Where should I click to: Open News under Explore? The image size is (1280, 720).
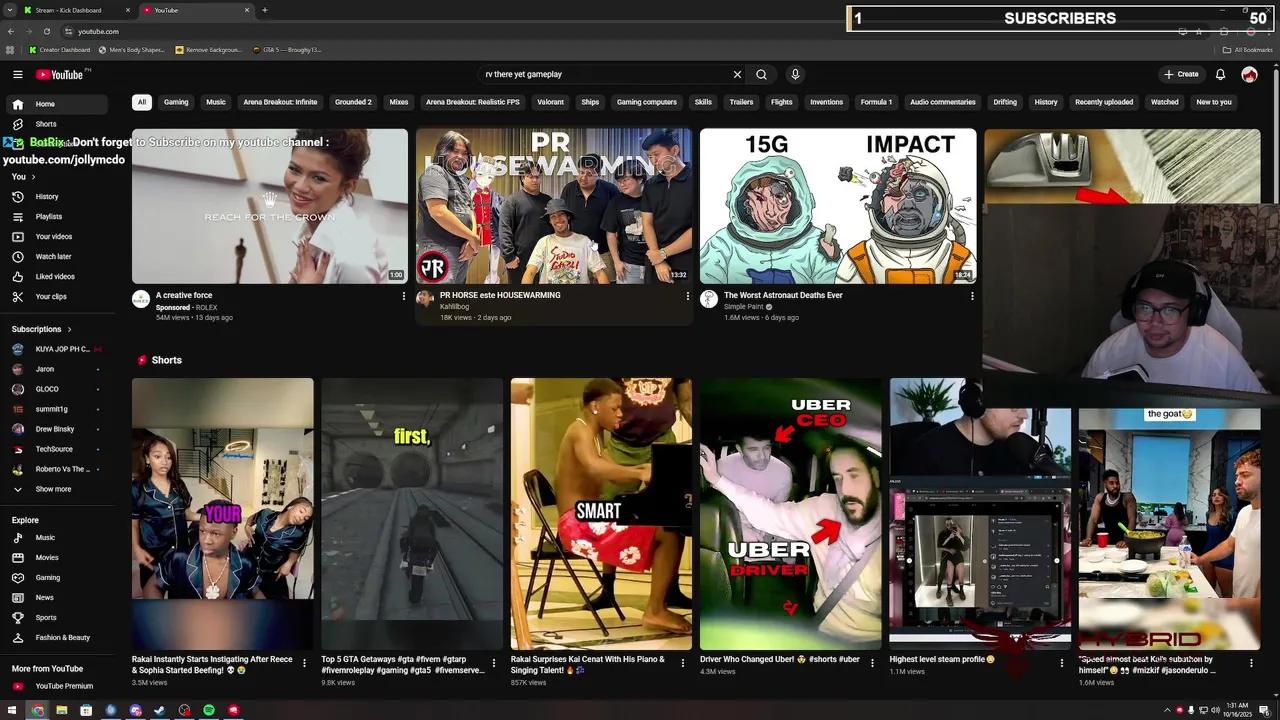click(x=56, y=598)
